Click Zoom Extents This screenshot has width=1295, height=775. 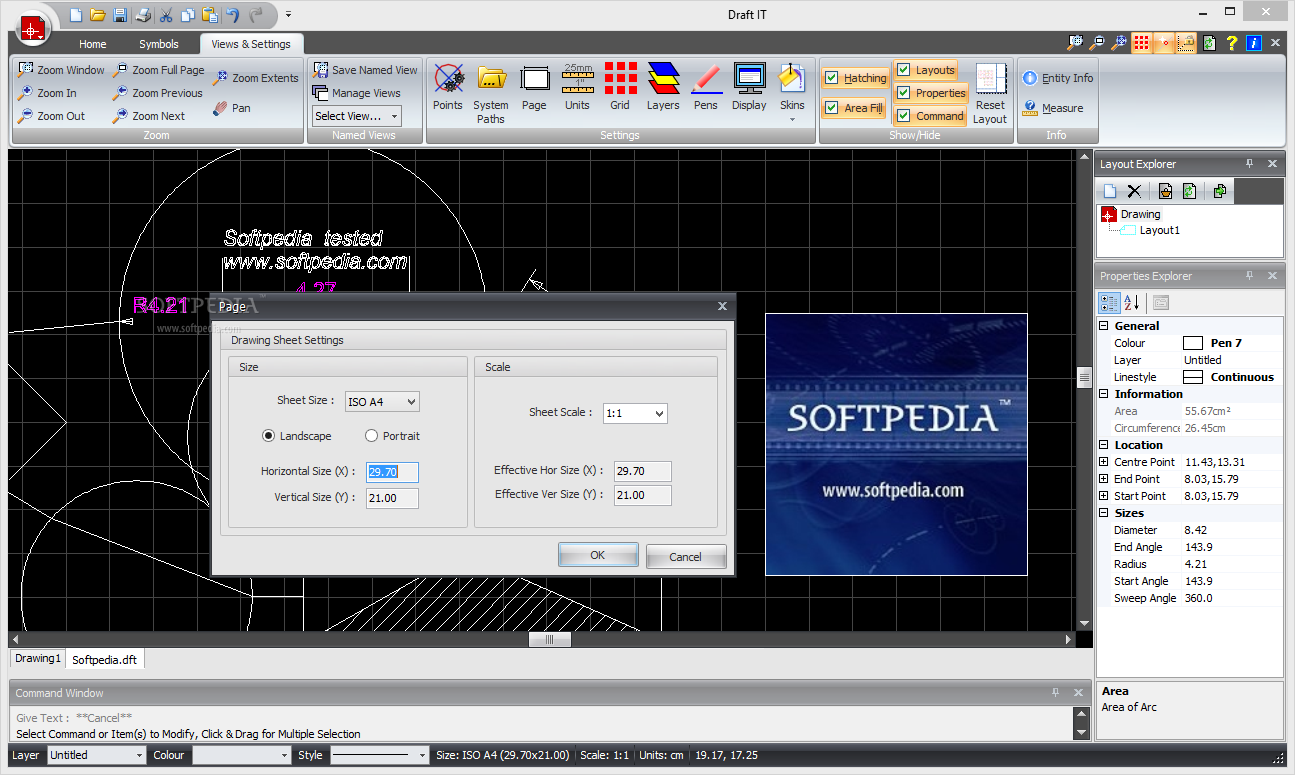tap(255, 78)
